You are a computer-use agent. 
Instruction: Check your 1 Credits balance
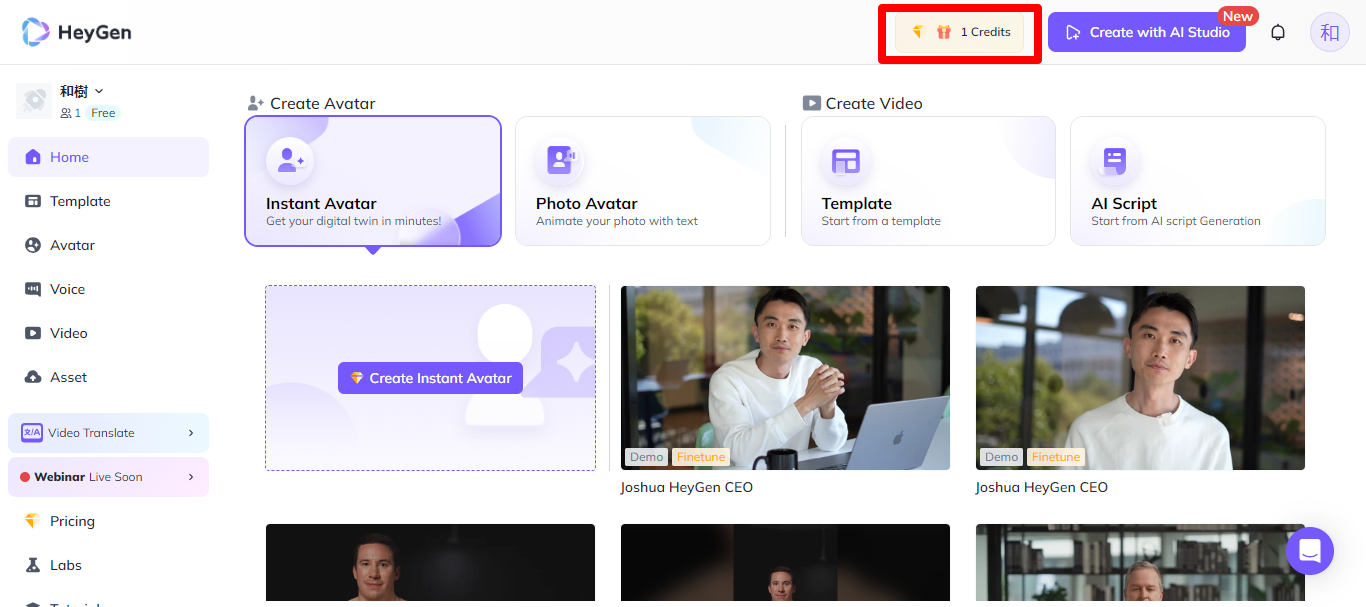coord(959,31)
